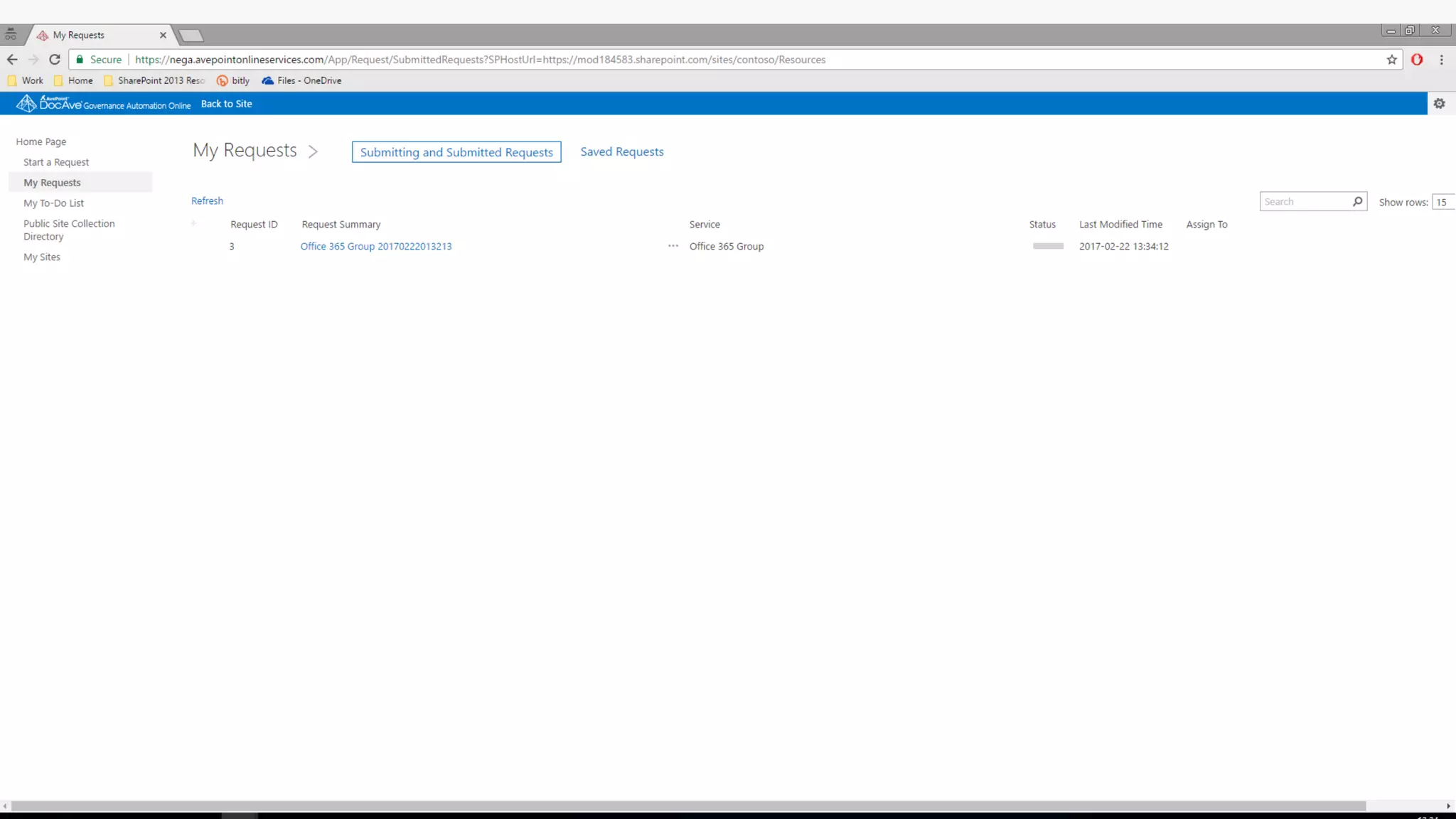Screen dimensions: 1456x819
Task: Open Files - OneDrive bookmark
Action: click(301, 81)
